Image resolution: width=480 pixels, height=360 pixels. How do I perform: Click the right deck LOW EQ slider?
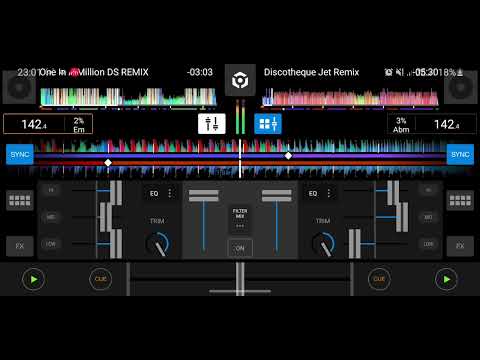[355, 244]
